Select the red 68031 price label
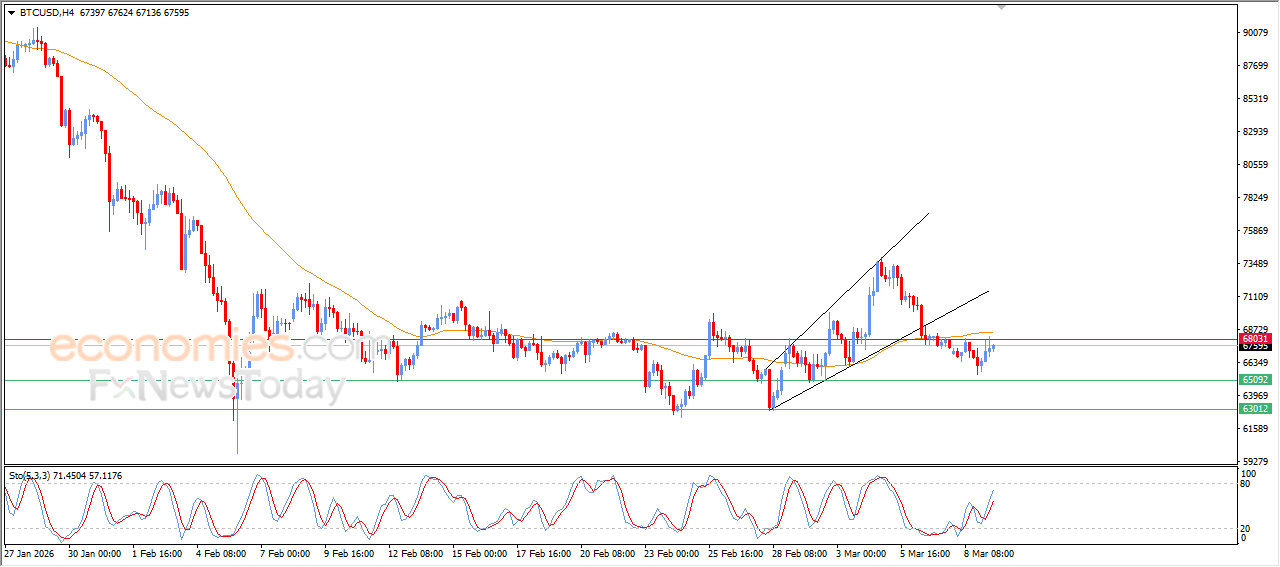The image size is (1280, 567). tap(1255, 340)
